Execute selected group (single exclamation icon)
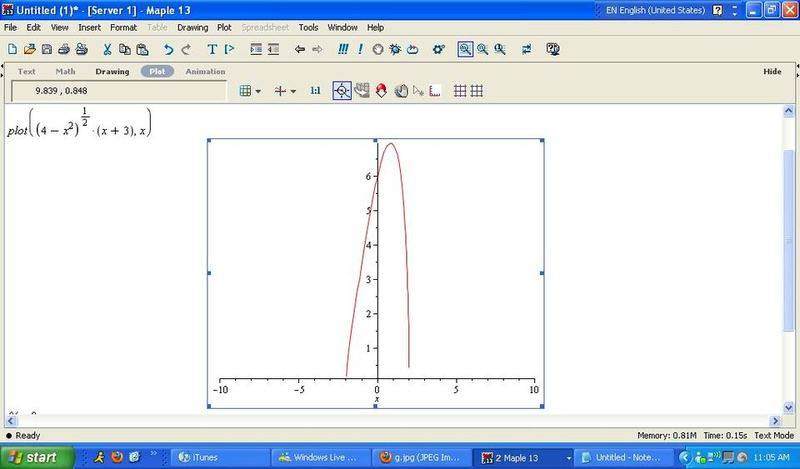800x469 pixels. click(x=361, y=49)
